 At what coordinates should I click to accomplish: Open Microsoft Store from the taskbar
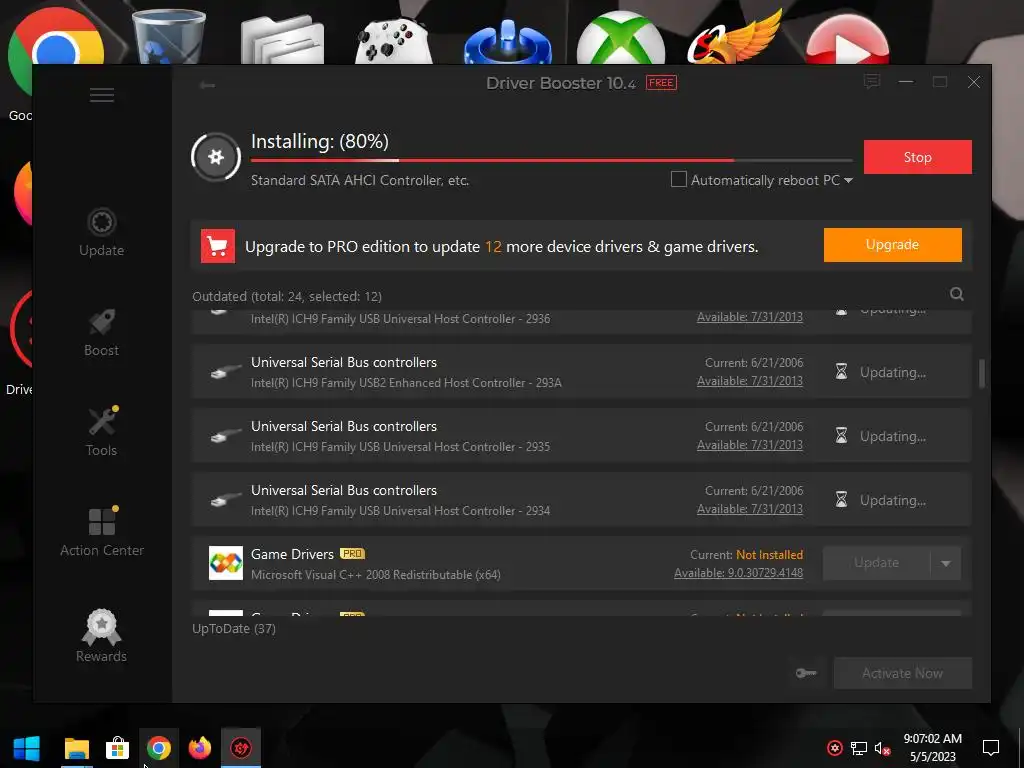118,748
